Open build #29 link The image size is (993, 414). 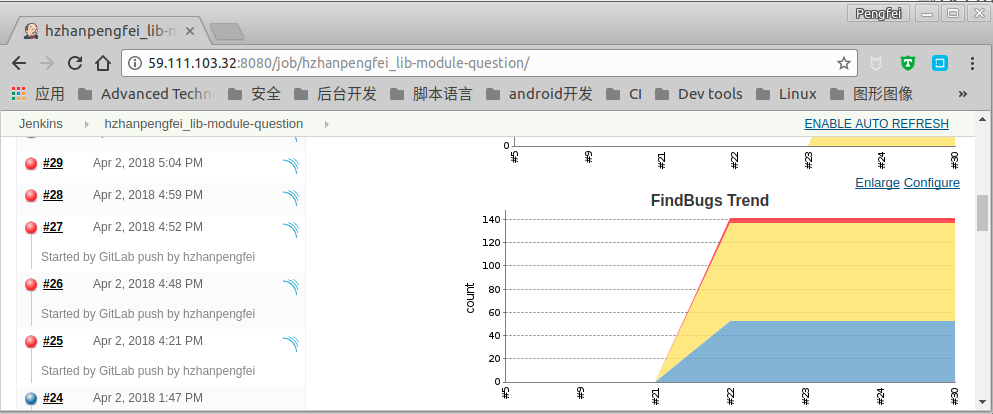(53, 163)
